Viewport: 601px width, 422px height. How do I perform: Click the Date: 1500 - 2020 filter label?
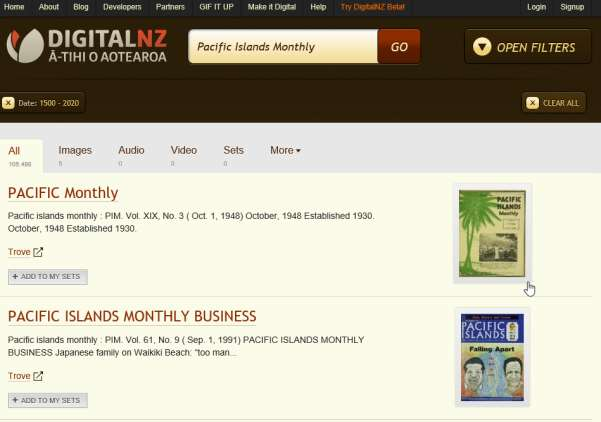(x=49, y=103)
